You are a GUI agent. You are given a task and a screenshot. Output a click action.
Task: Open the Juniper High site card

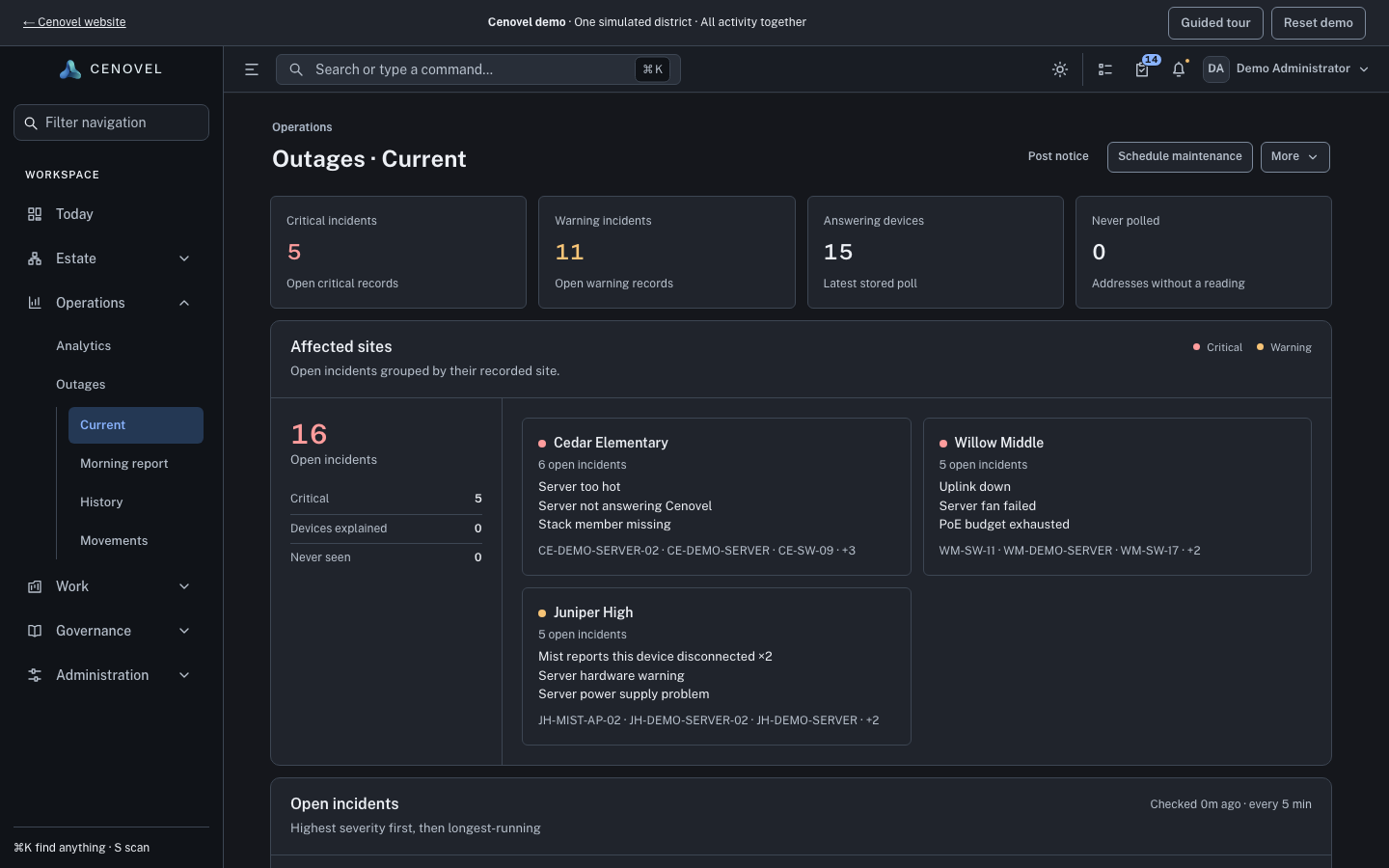click(716, 666)
